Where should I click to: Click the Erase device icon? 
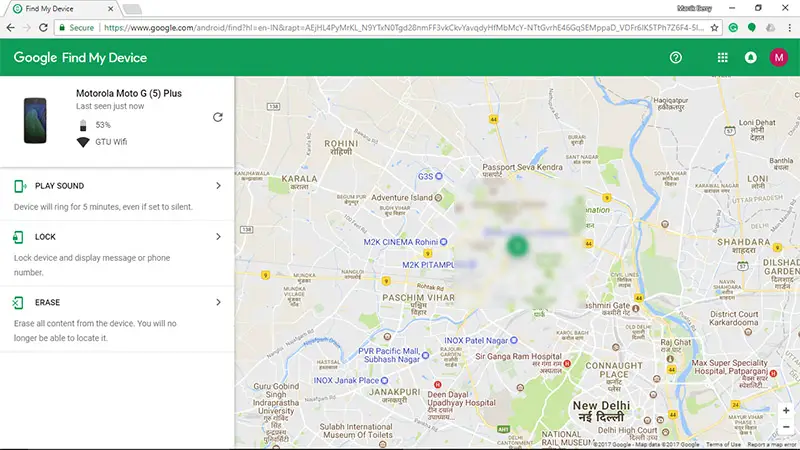pos(18,303)
